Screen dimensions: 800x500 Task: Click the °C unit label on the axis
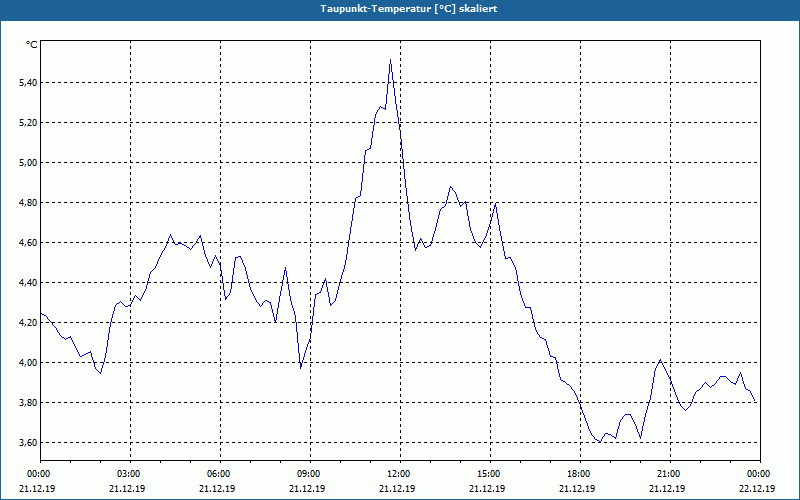pos(32,45)
